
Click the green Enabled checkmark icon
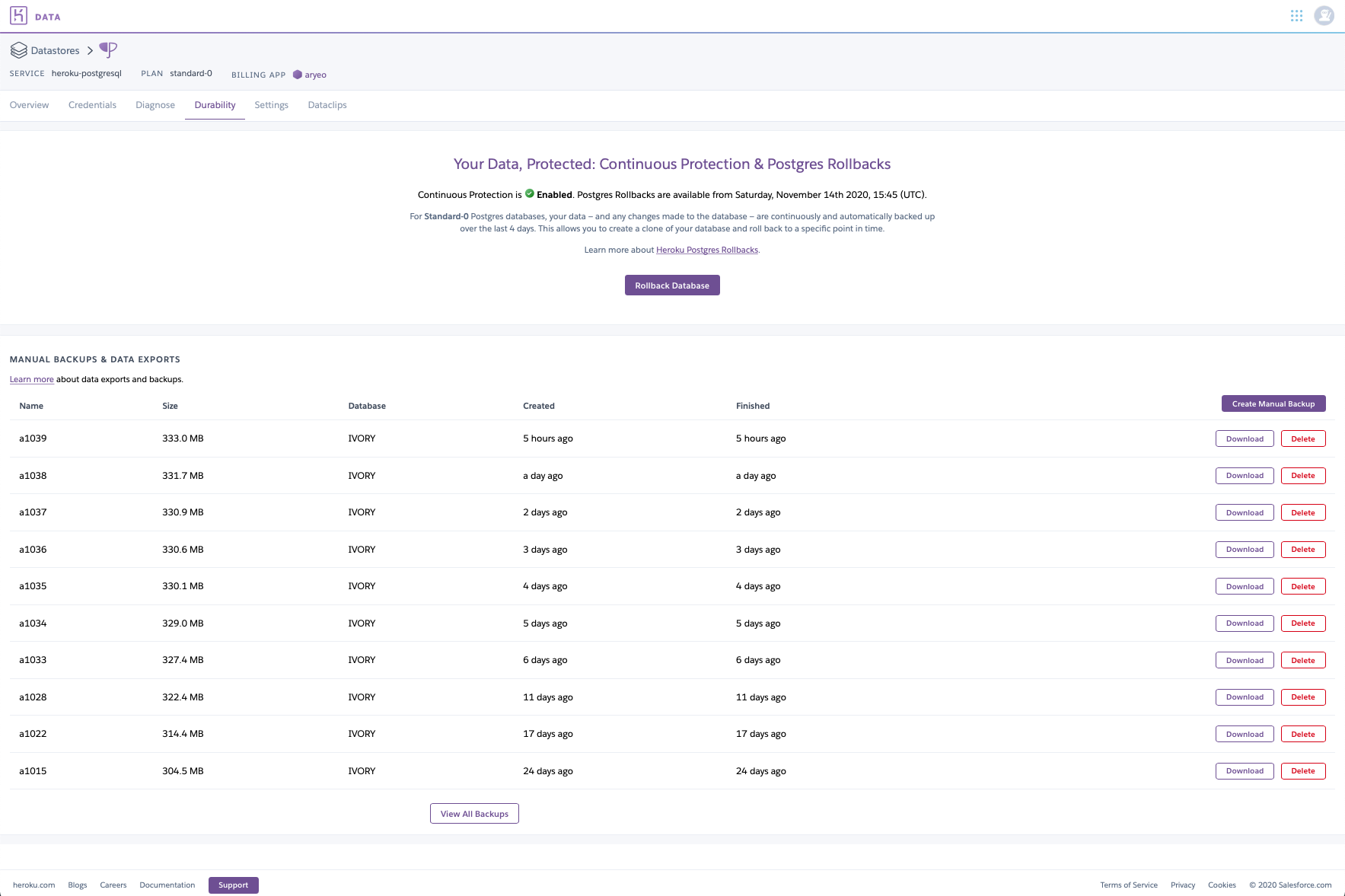click(530, 193)
